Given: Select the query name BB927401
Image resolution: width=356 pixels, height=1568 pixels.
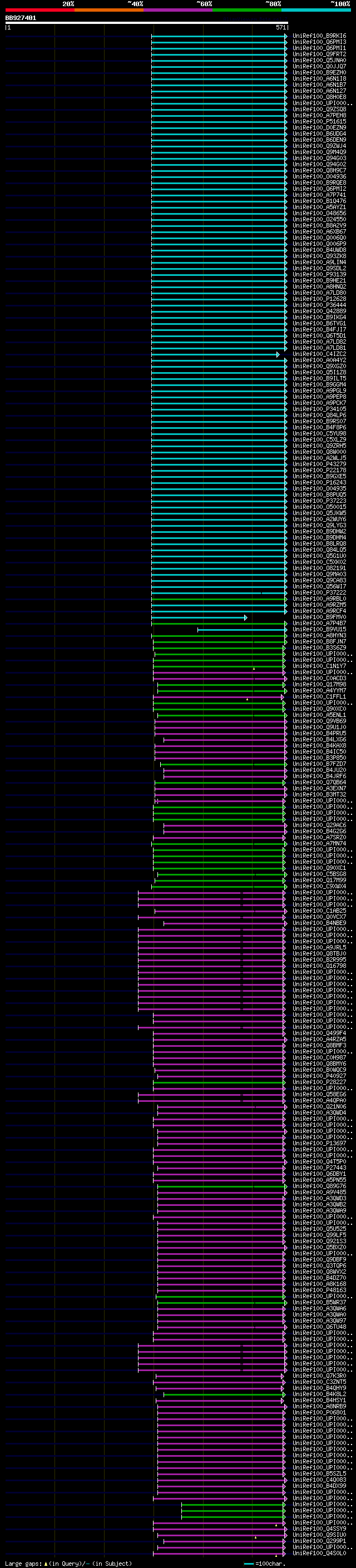Looking at the screenshot, I should point(21,18).
